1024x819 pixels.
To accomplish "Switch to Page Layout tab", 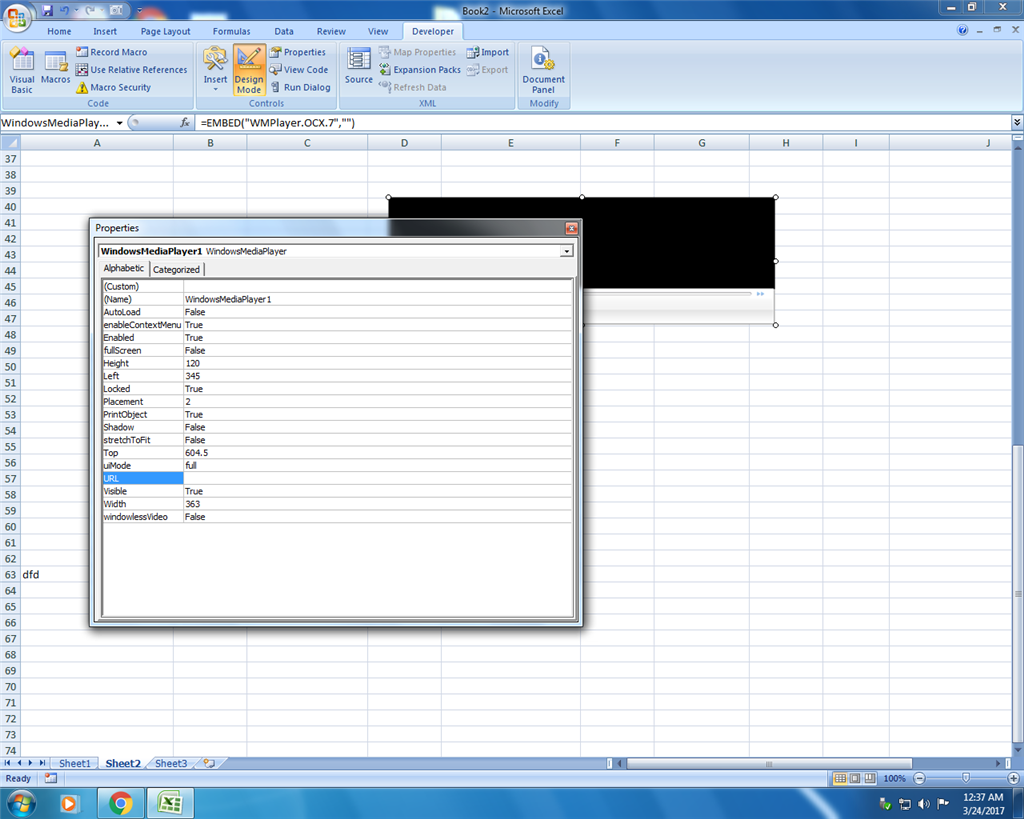I will click(165, 31).
